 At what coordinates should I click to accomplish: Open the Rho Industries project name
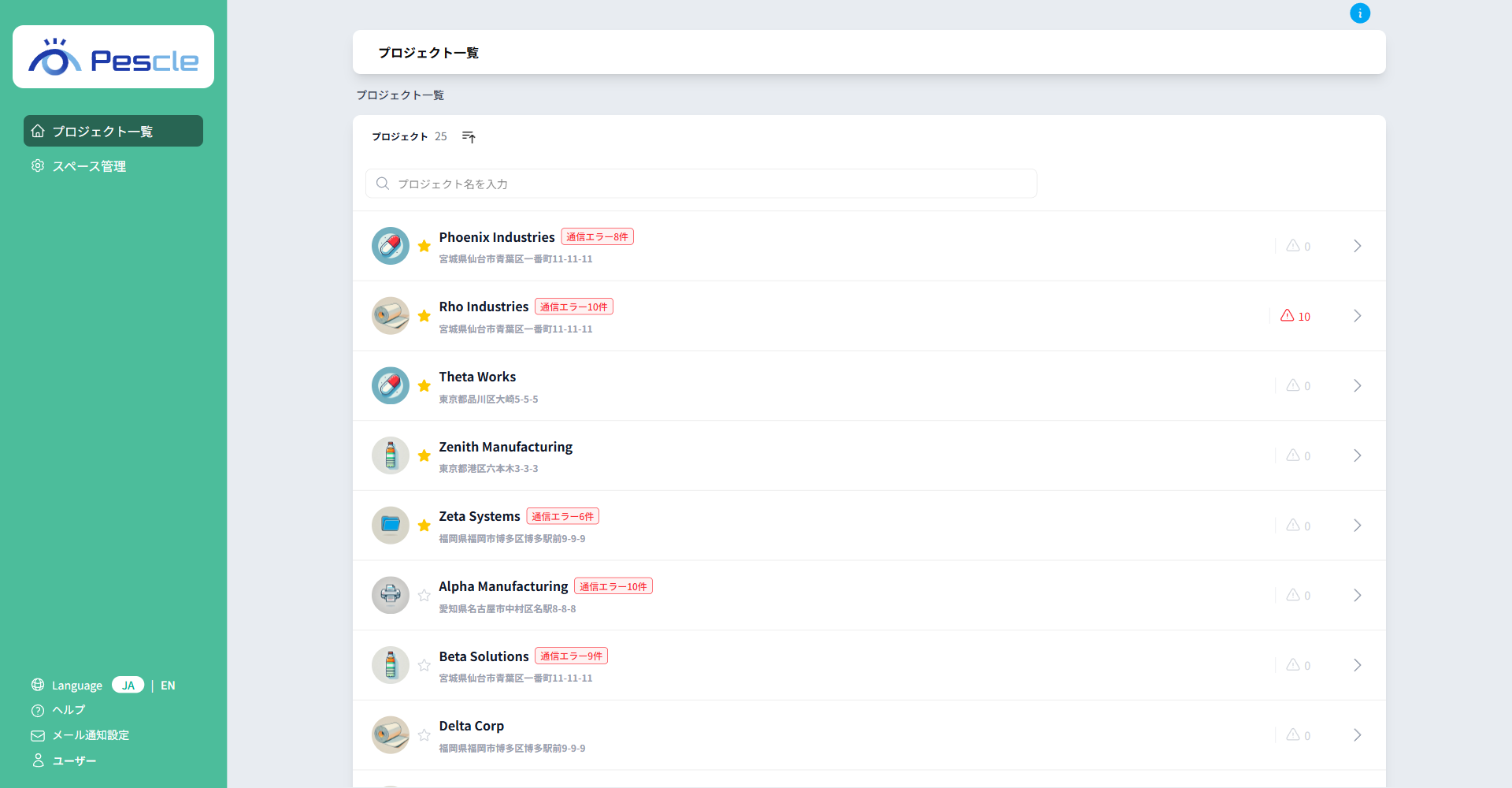484,307
